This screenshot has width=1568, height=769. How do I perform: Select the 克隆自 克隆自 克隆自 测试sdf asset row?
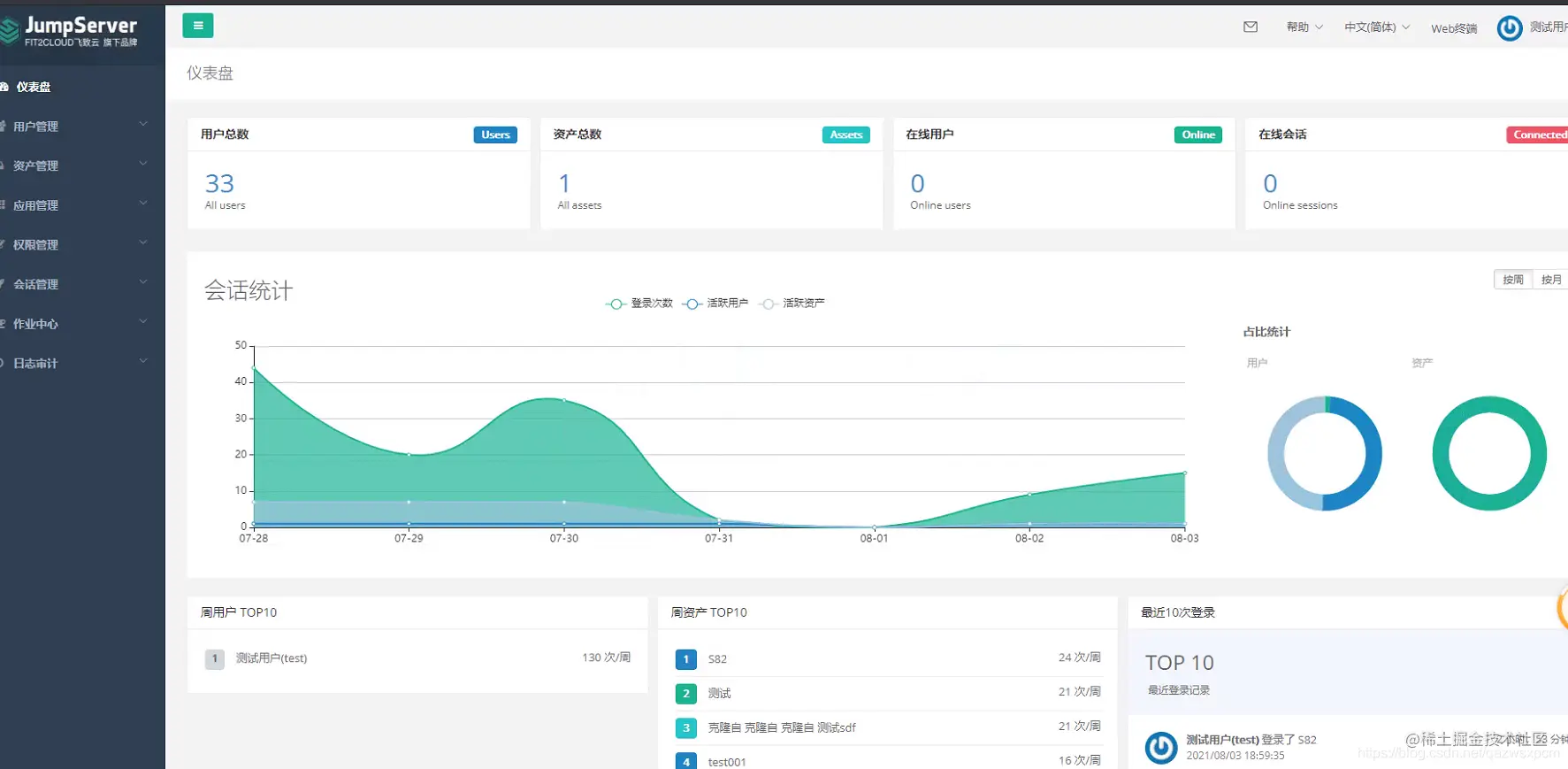(x=888, y=727)
